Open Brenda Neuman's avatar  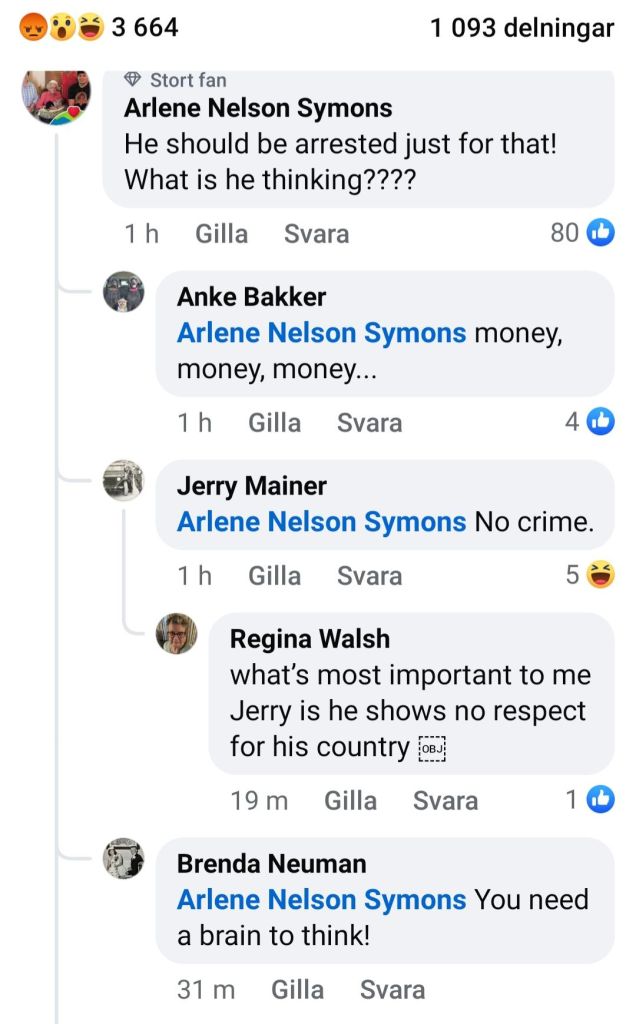(124, 859)
